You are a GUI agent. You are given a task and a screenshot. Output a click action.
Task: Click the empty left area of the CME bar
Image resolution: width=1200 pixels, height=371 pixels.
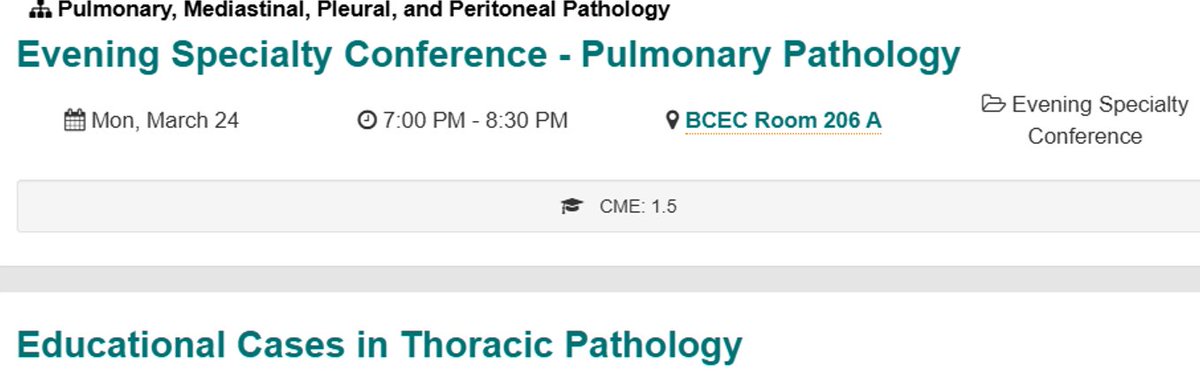click(x=280, y=207)
